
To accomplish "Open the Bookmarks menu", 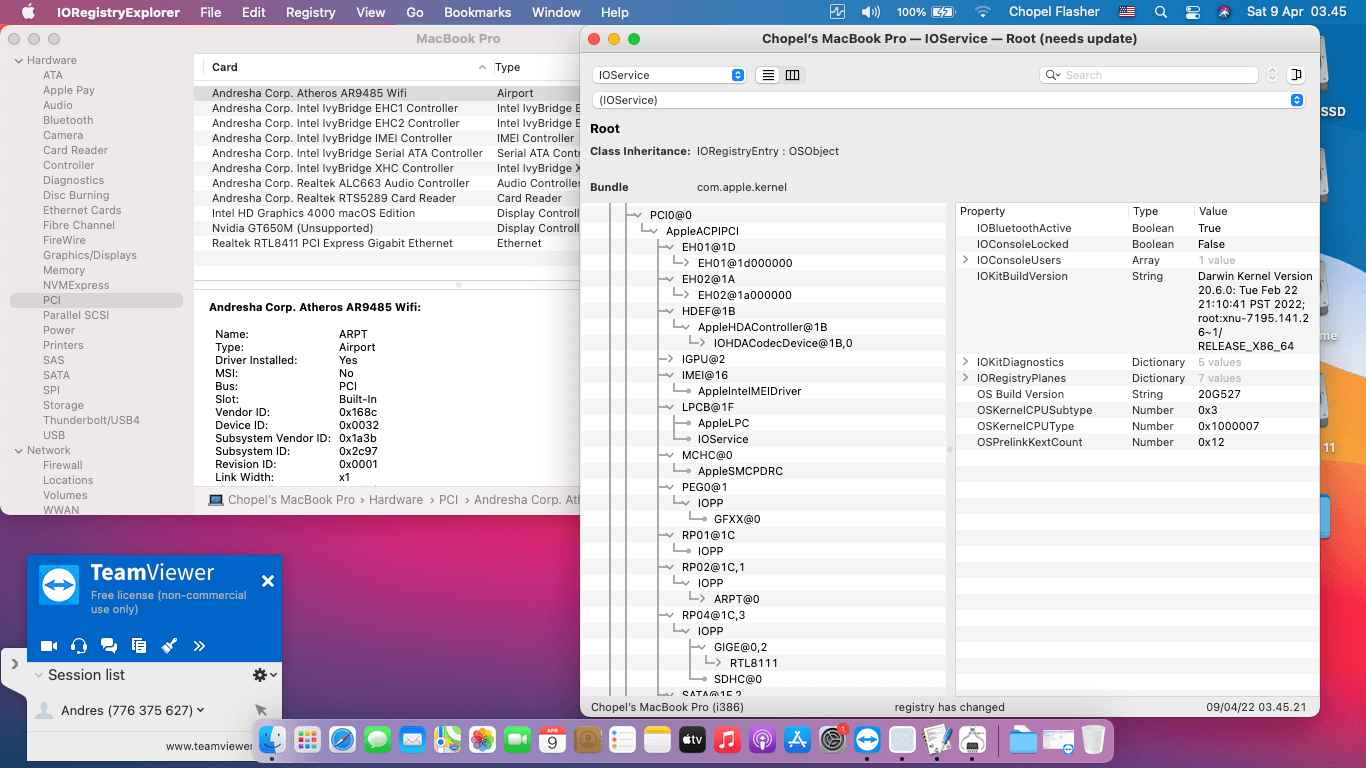I will click(x=477, y=12).
